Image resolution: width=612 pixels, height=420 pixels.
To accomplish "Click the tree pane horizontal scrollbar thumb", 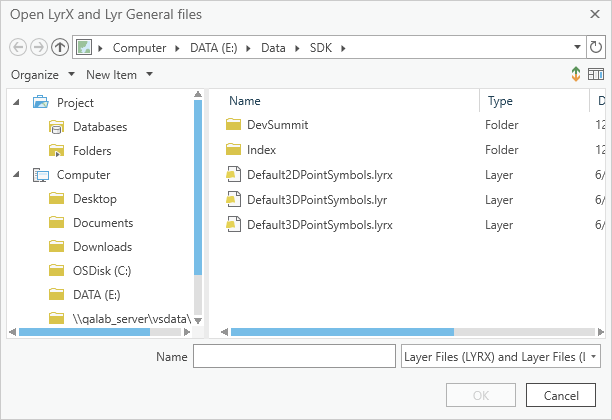I will (x=84, y=332).
